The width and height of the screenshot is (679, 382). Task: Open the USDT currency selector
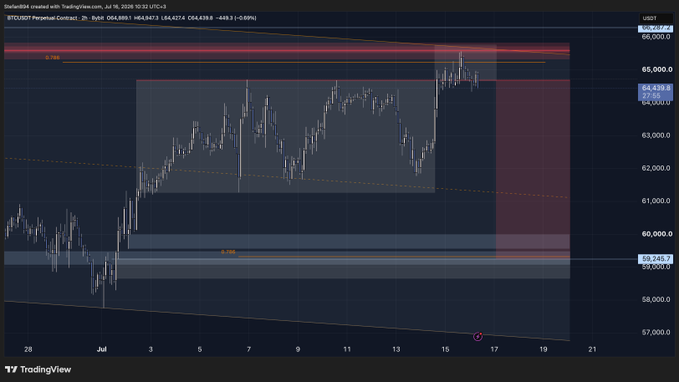[x=656, y=18]
